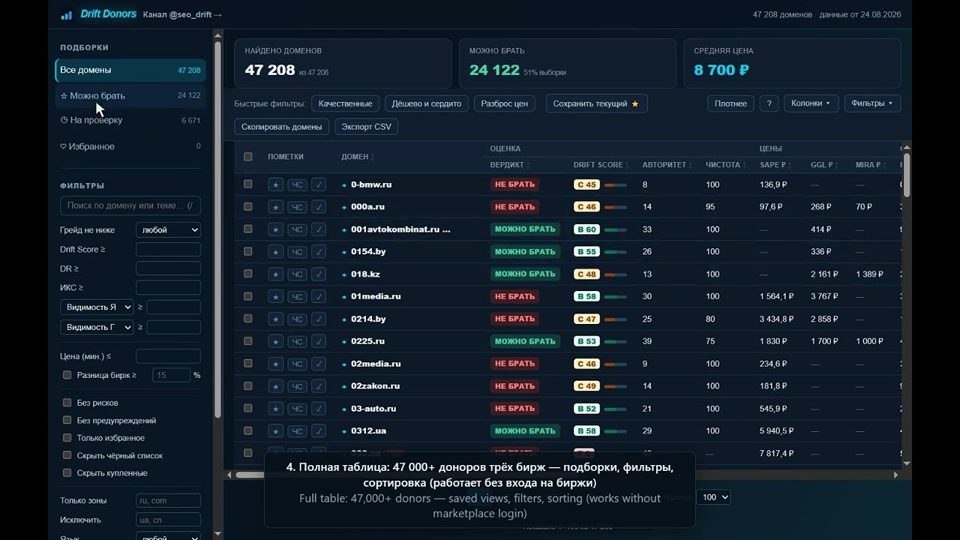The image size is (960, 540).
Task: Click the ИКС ≥ input field
Action: coord(168,287)
